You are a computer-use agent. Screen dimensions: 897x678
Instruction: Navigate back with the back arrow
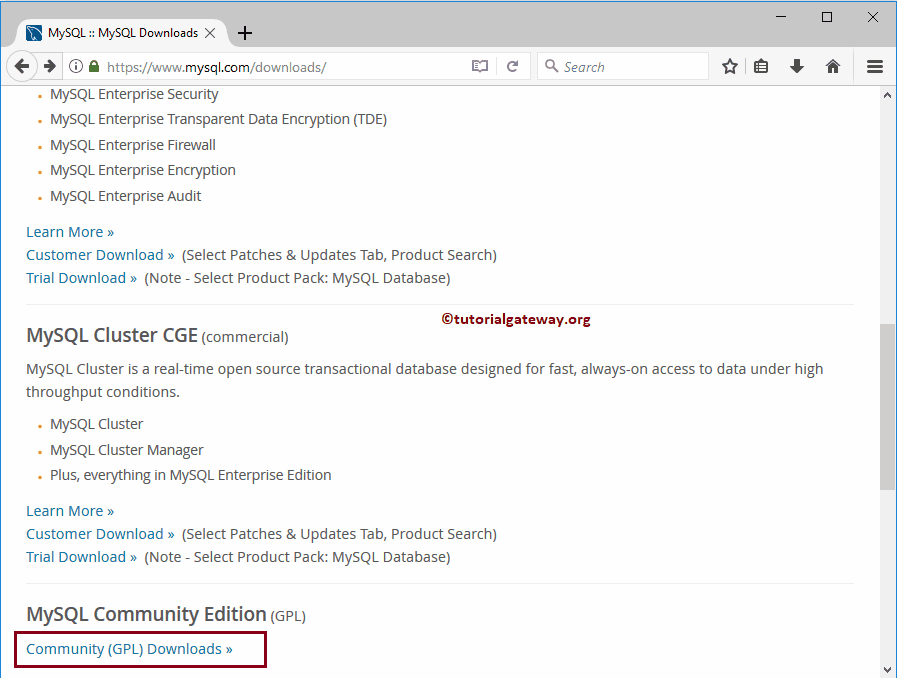[x=22, y=66]
